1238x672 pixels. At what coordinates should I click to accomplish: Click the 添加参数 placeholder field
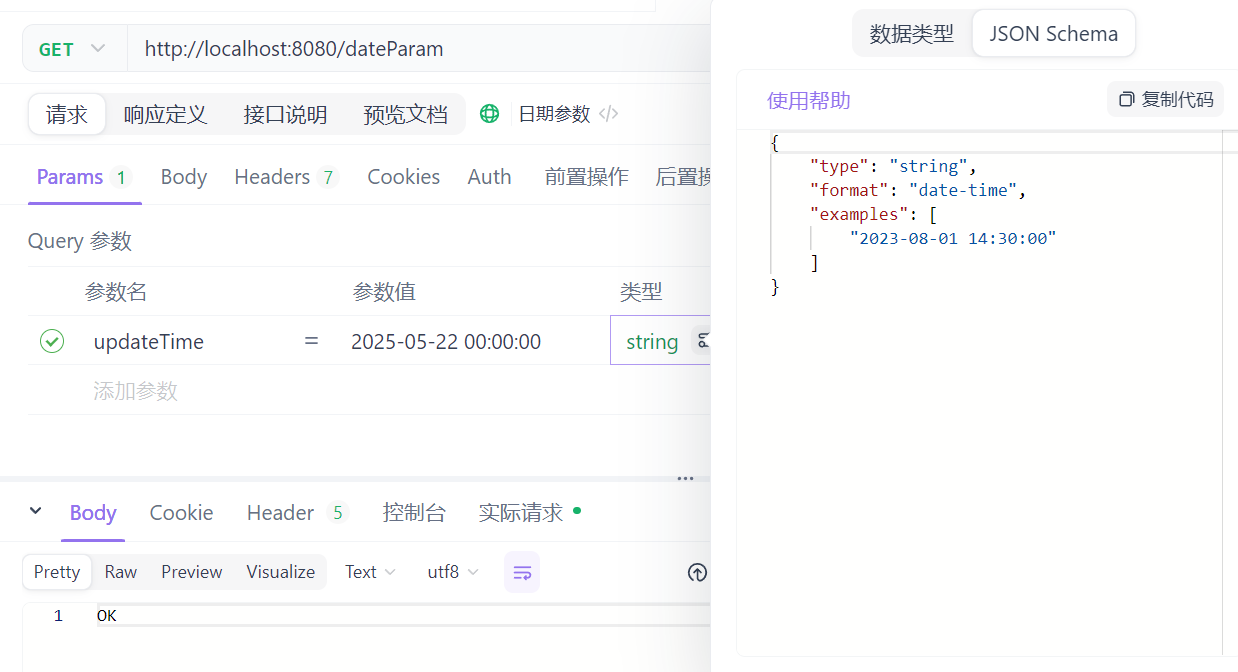click(x=135, y=391)
